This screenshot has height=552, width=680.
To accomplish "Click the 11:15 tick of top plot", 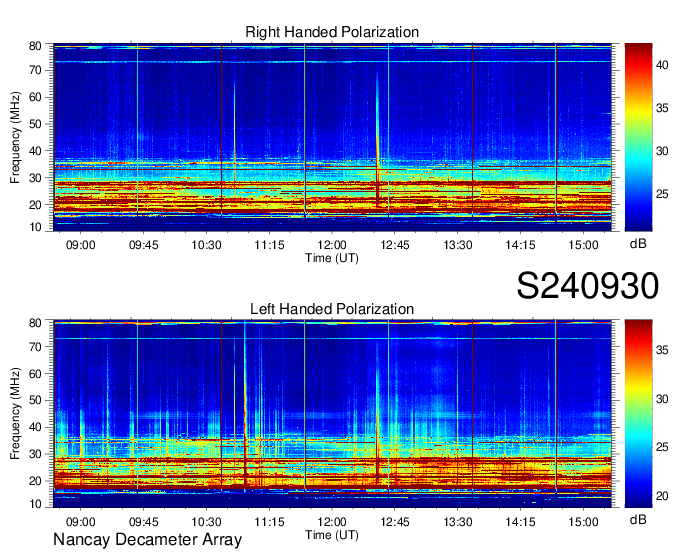I will [269, 245].
